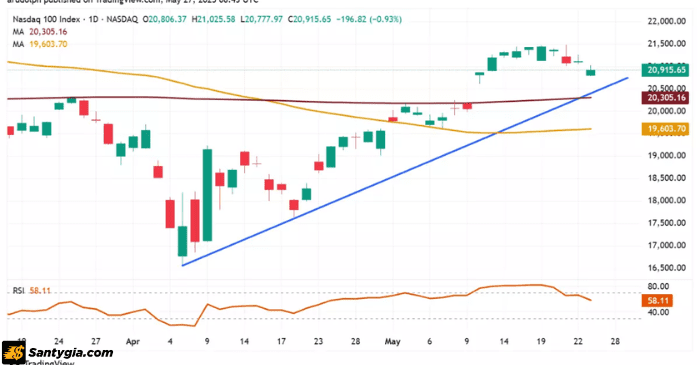Click the low value L20,777.97
Screen dimensions: 700x365
pyautogui.click(x=261, y=19)
